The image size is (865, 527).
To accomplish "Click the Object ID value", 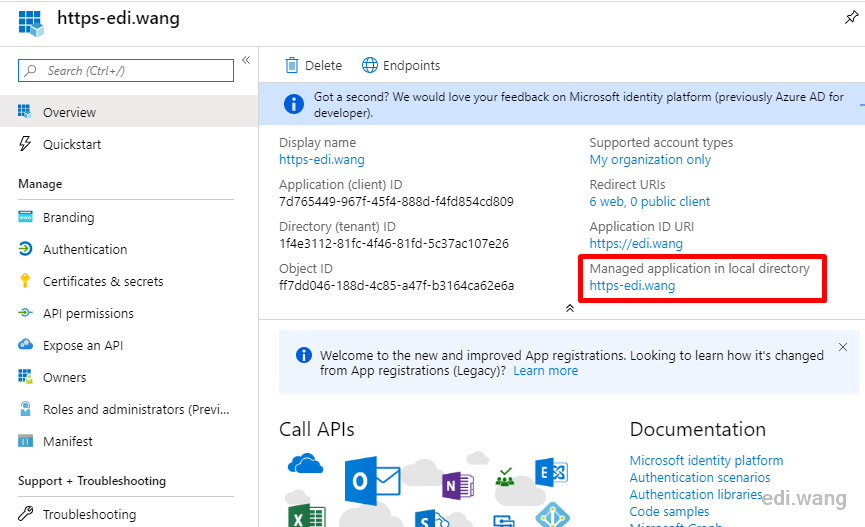I will 397,286.
